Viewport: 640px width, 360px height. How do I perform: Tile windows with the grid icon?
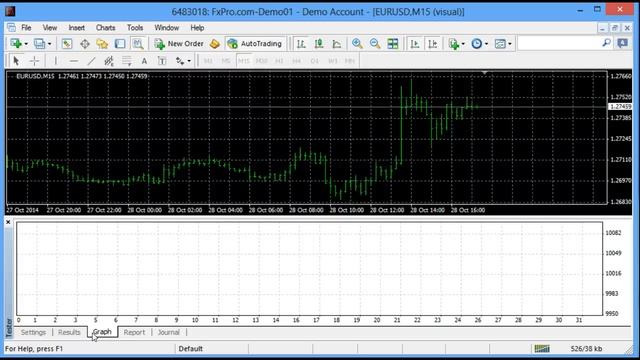(x=393, y=44)
